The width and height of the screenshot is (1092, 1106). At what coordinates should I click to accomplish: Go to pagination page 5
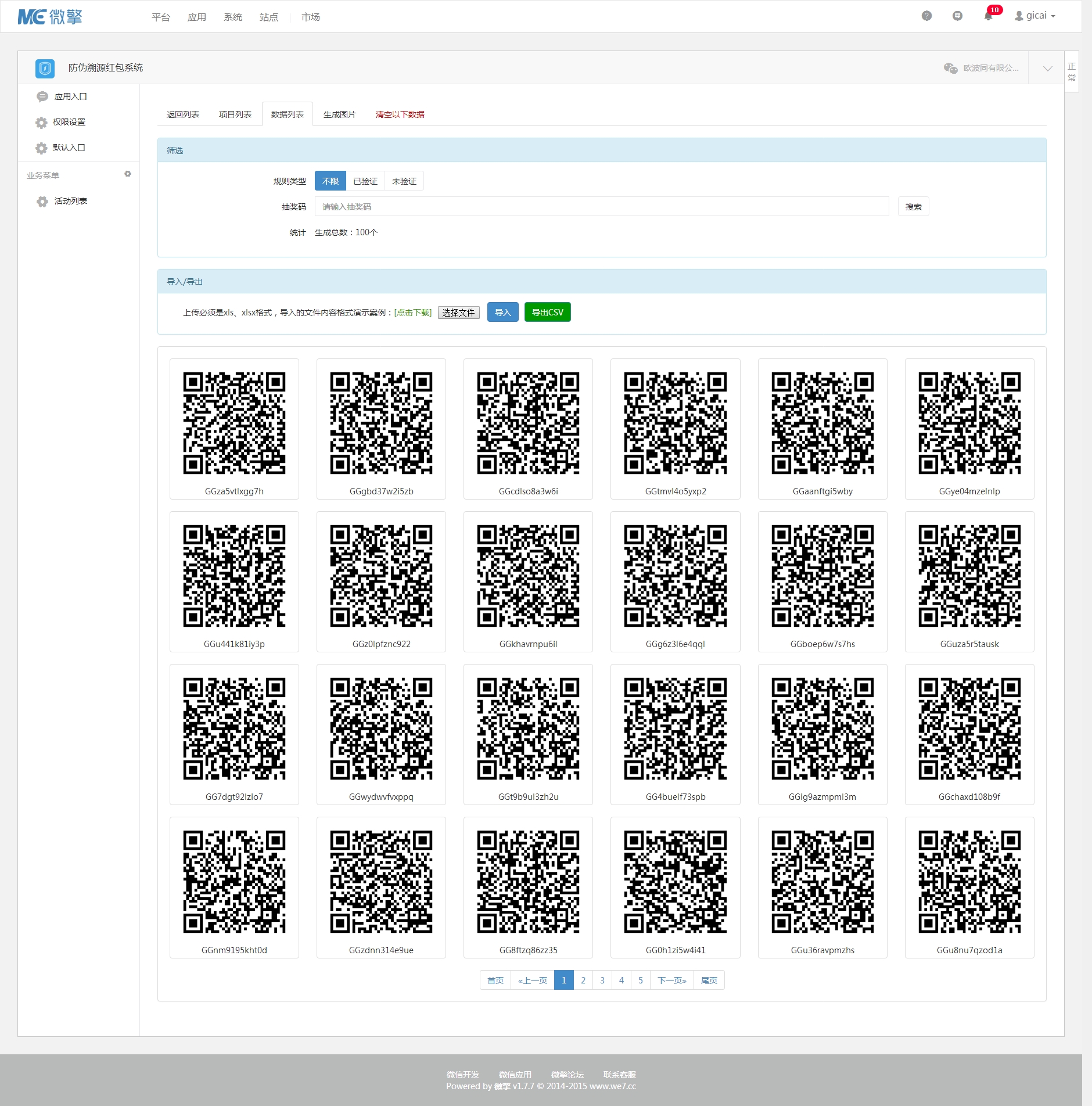pyautogui.click(x=641, y=981)
